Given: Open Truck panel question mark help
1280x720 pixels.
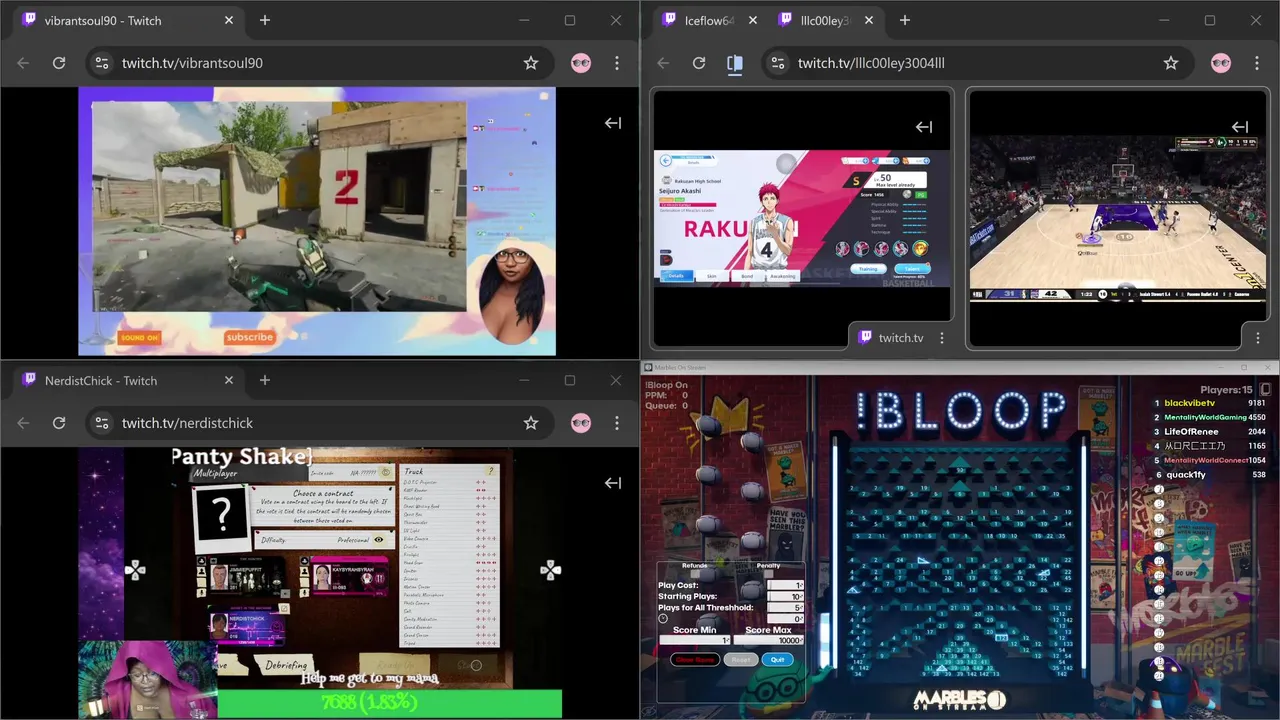Looking at the screenshot, I should (490, 471).
